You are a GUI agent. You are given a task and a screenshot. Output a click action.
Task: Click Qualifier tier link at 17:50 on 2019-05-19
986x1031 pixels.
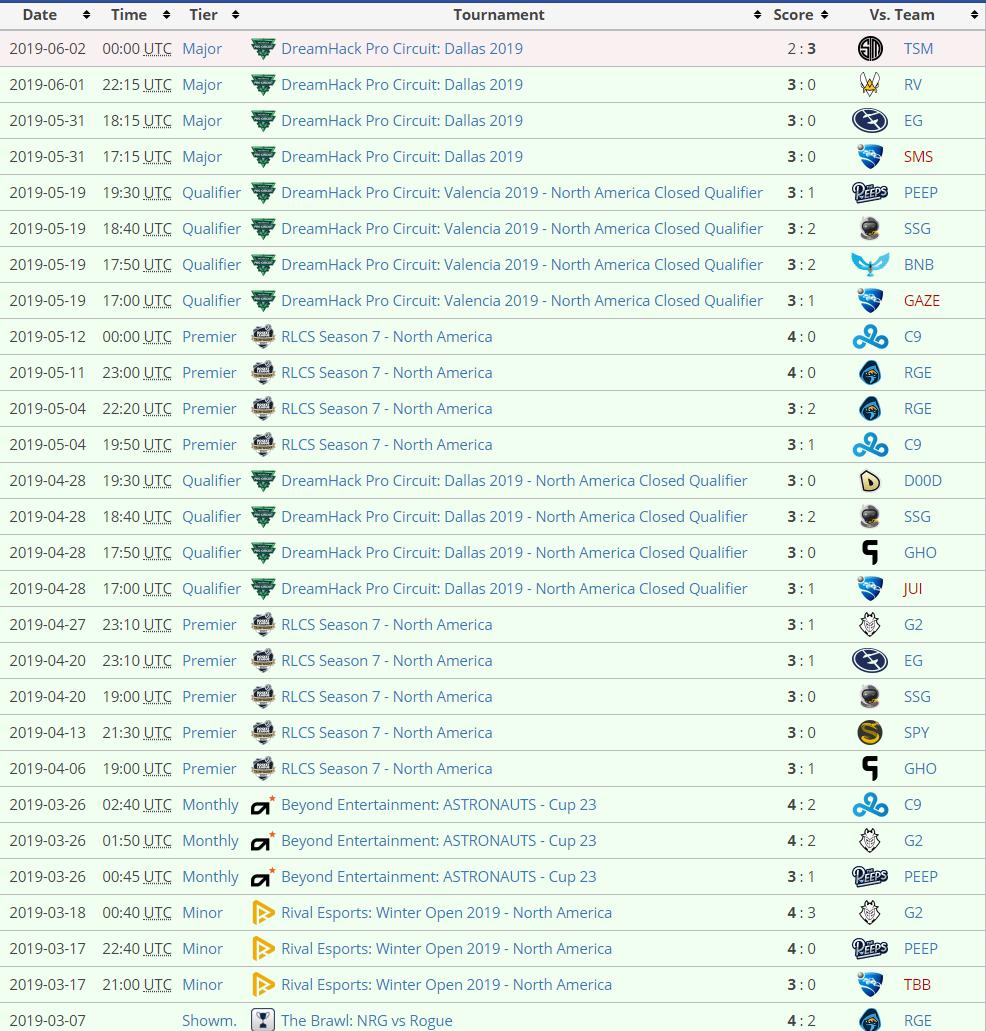[212, 265]
